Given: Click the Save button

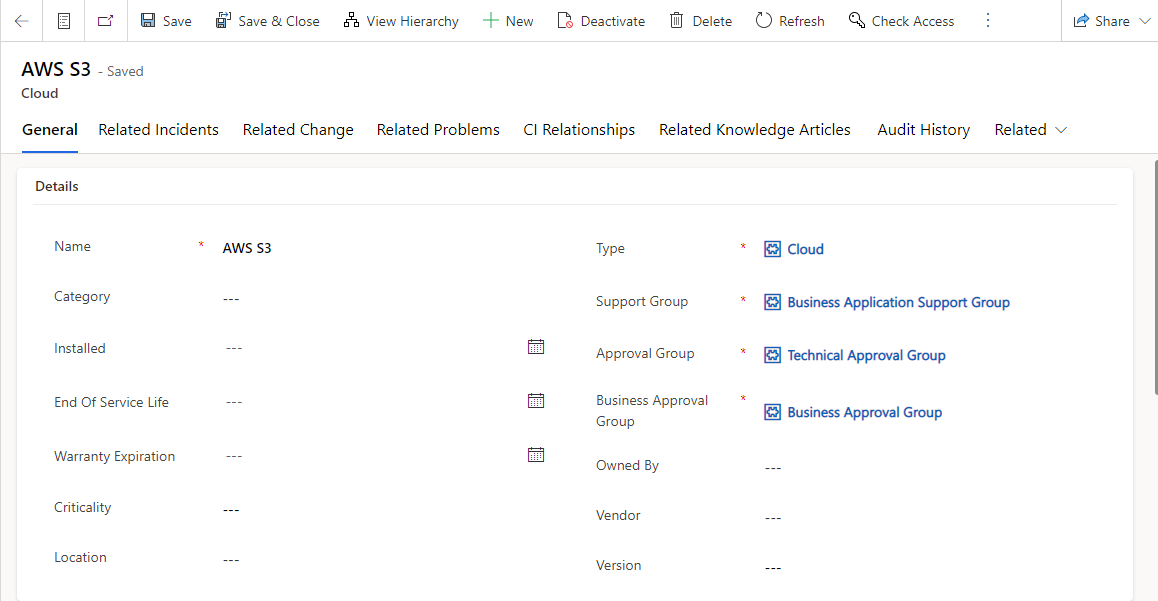Looking at the screenshot, I should pyautogui.click(x=166, y=21).
